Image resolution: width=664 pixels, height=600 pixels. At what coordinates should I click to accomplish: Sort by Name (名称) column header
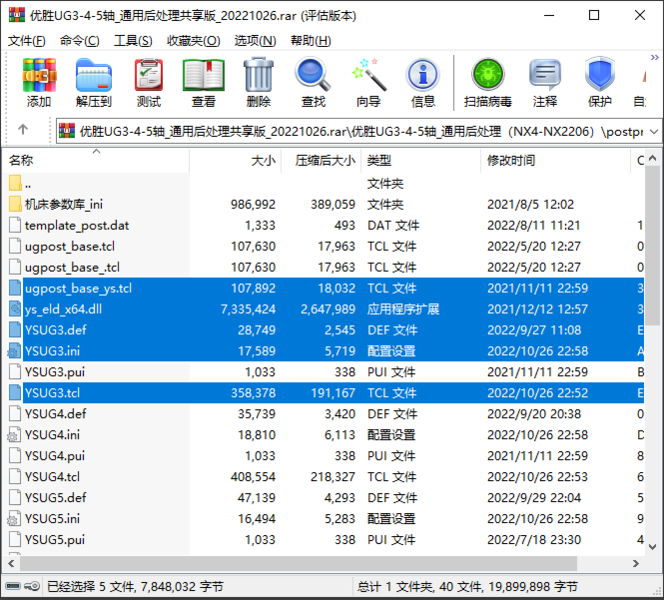pyautogui.click(x=96, y=160)
